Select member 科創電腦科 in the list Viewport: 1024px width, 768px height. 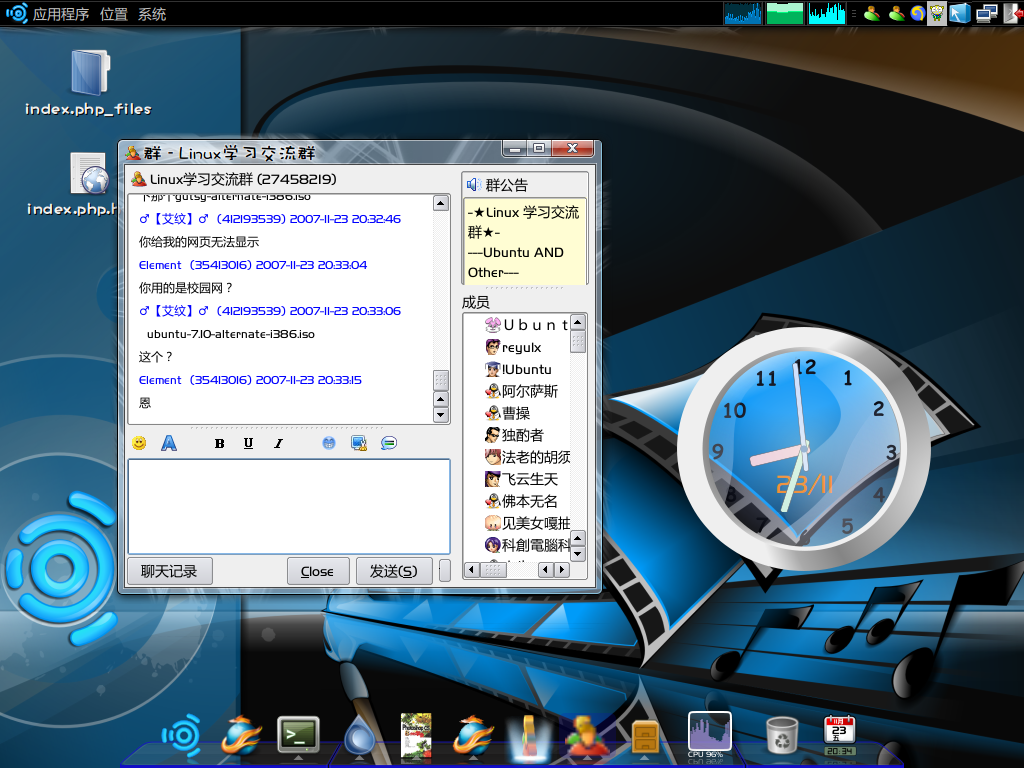pos(527,545)
